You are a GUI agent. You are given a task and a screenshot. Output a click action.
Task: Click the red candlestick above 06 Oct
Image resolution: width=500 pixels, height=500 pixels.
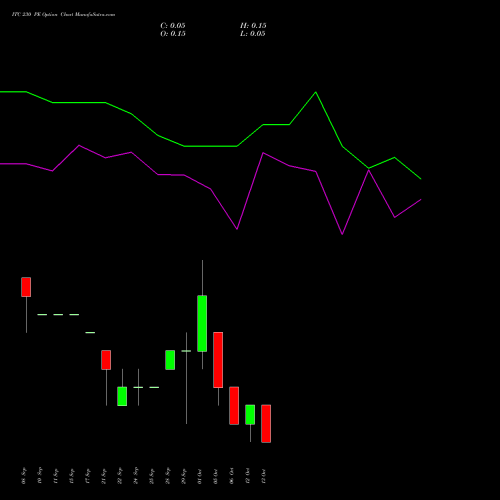pos(234,406)
